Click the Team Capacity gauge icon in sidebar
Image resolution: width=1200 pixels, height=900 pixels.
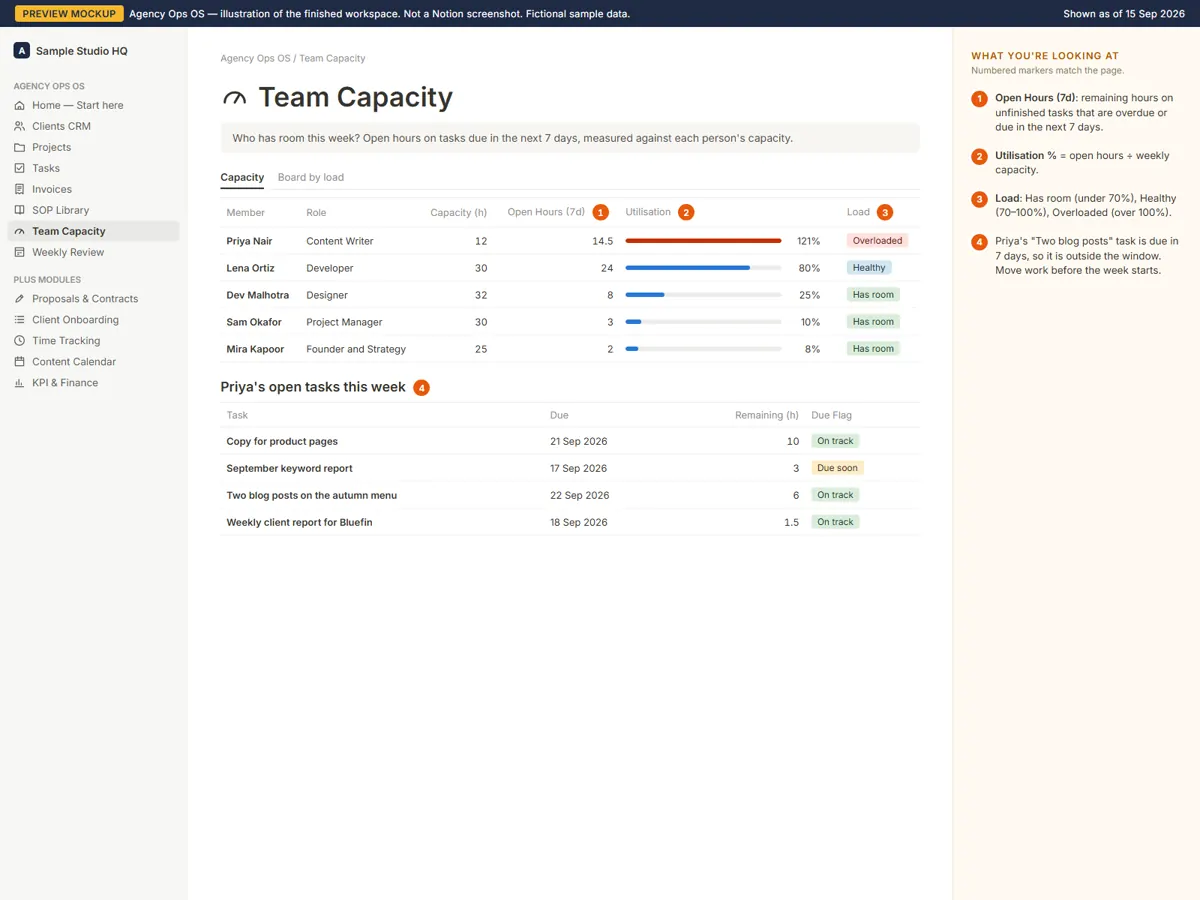(20, 231)
